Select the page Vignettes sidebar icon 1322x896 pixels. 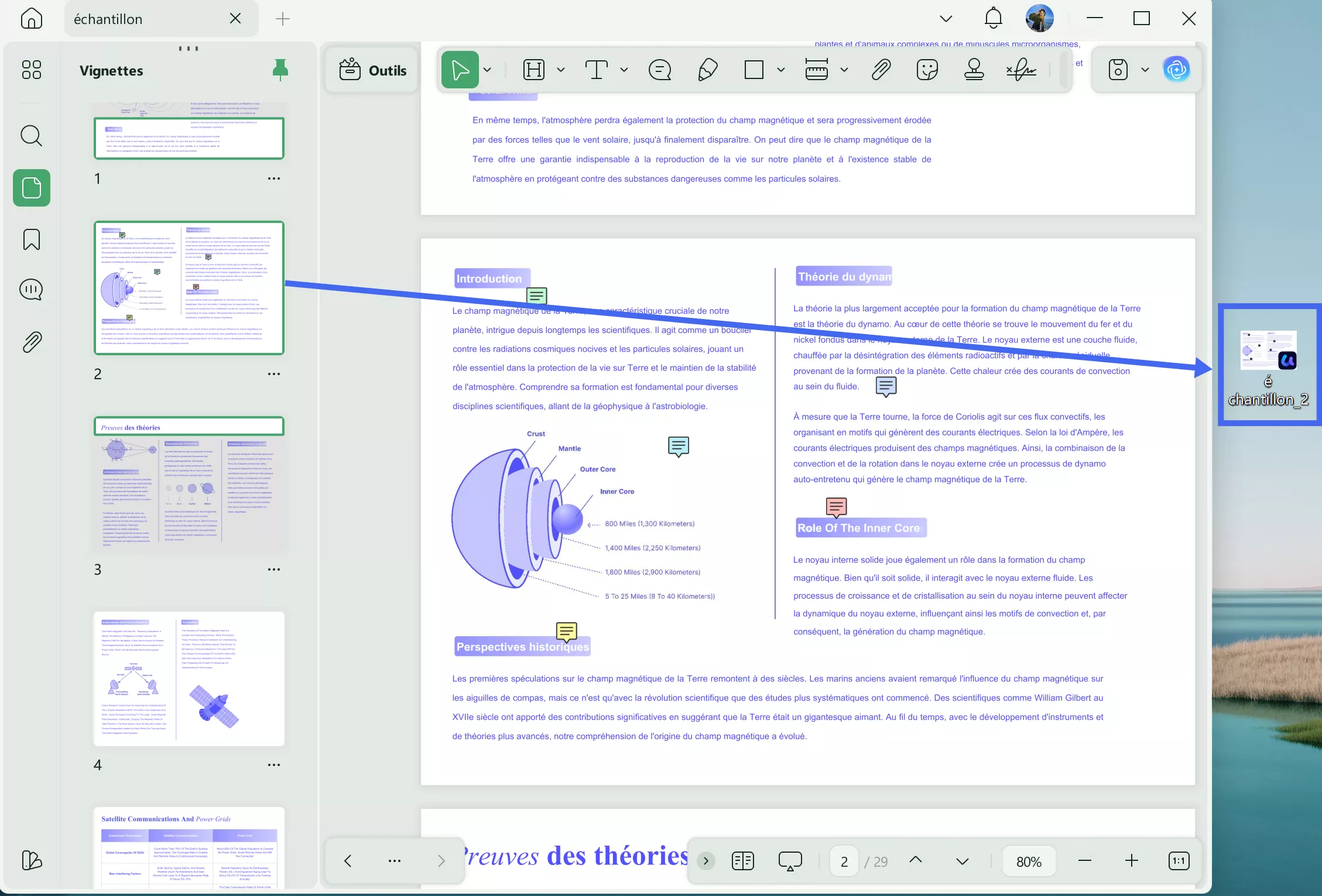pos(32,188)
